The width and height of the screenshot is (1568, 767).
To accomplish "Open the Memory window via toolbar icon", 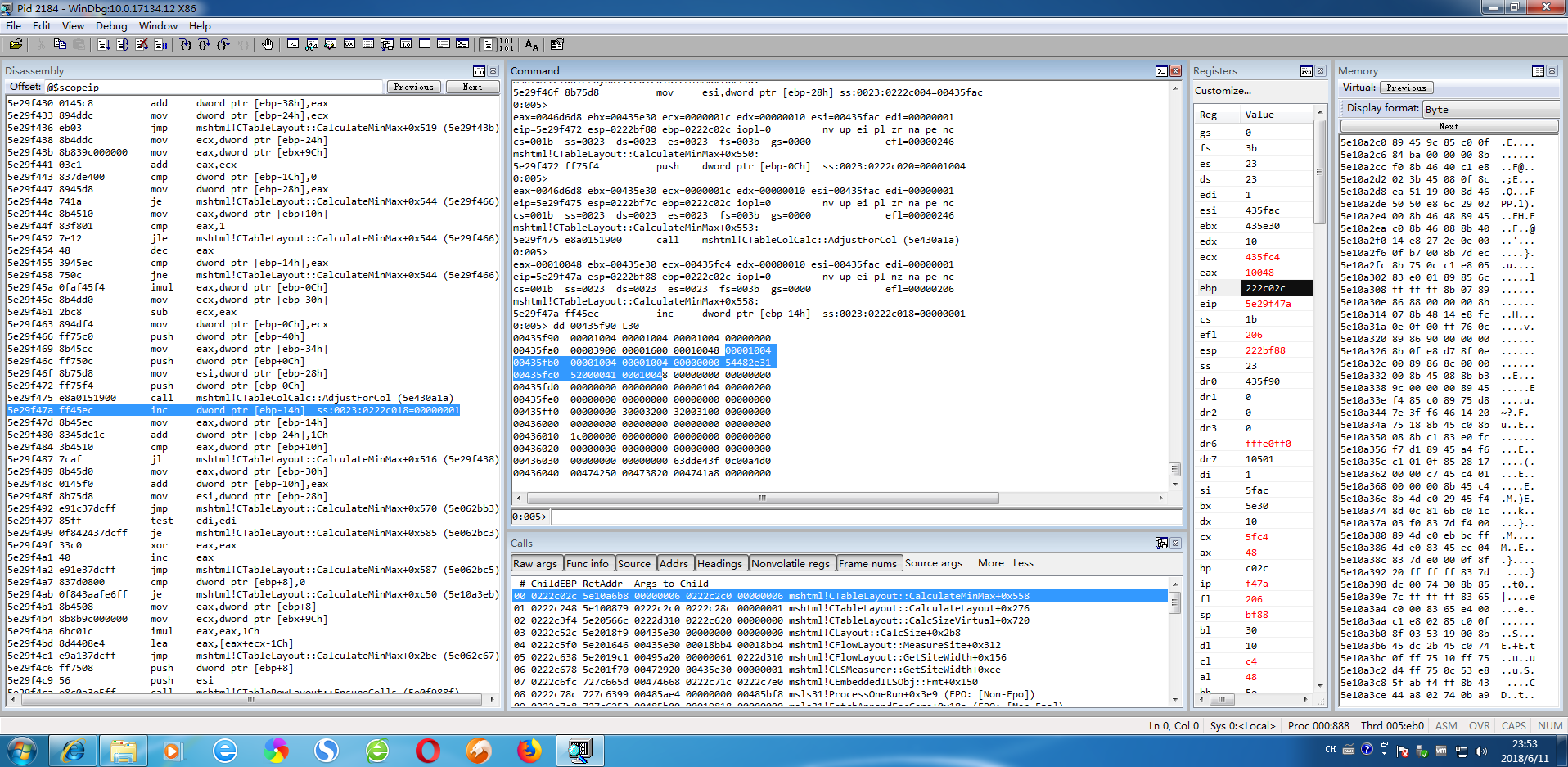I will (368, 44).
